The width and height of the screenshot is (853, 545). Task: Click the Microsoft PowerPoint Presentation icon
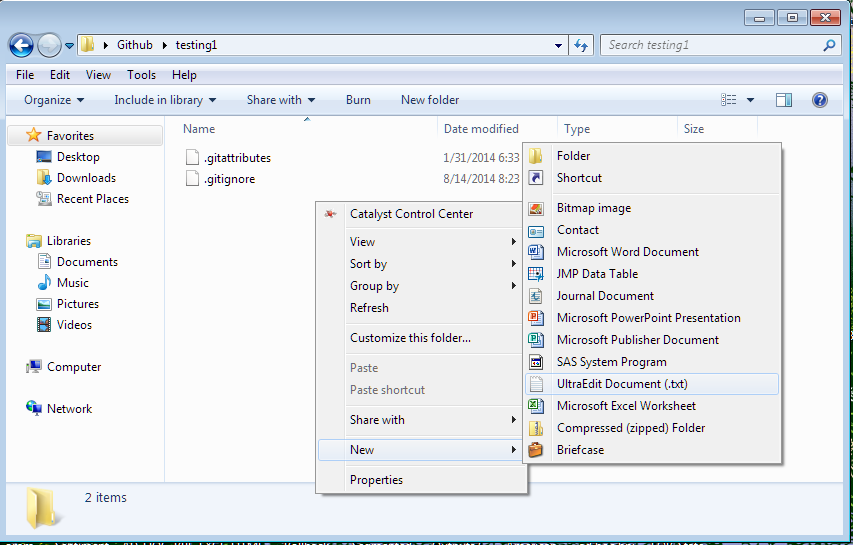click(536, 318)
